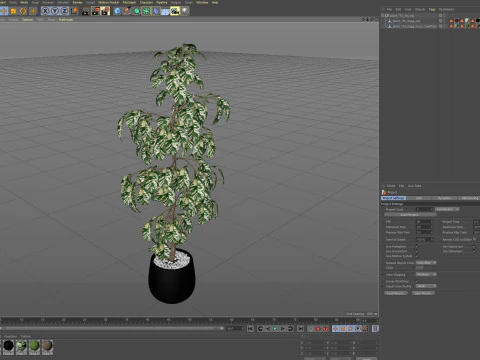This screenshot has width=480, height=360.
Task: Open the Character menu
Action: [x=147, y=2]
